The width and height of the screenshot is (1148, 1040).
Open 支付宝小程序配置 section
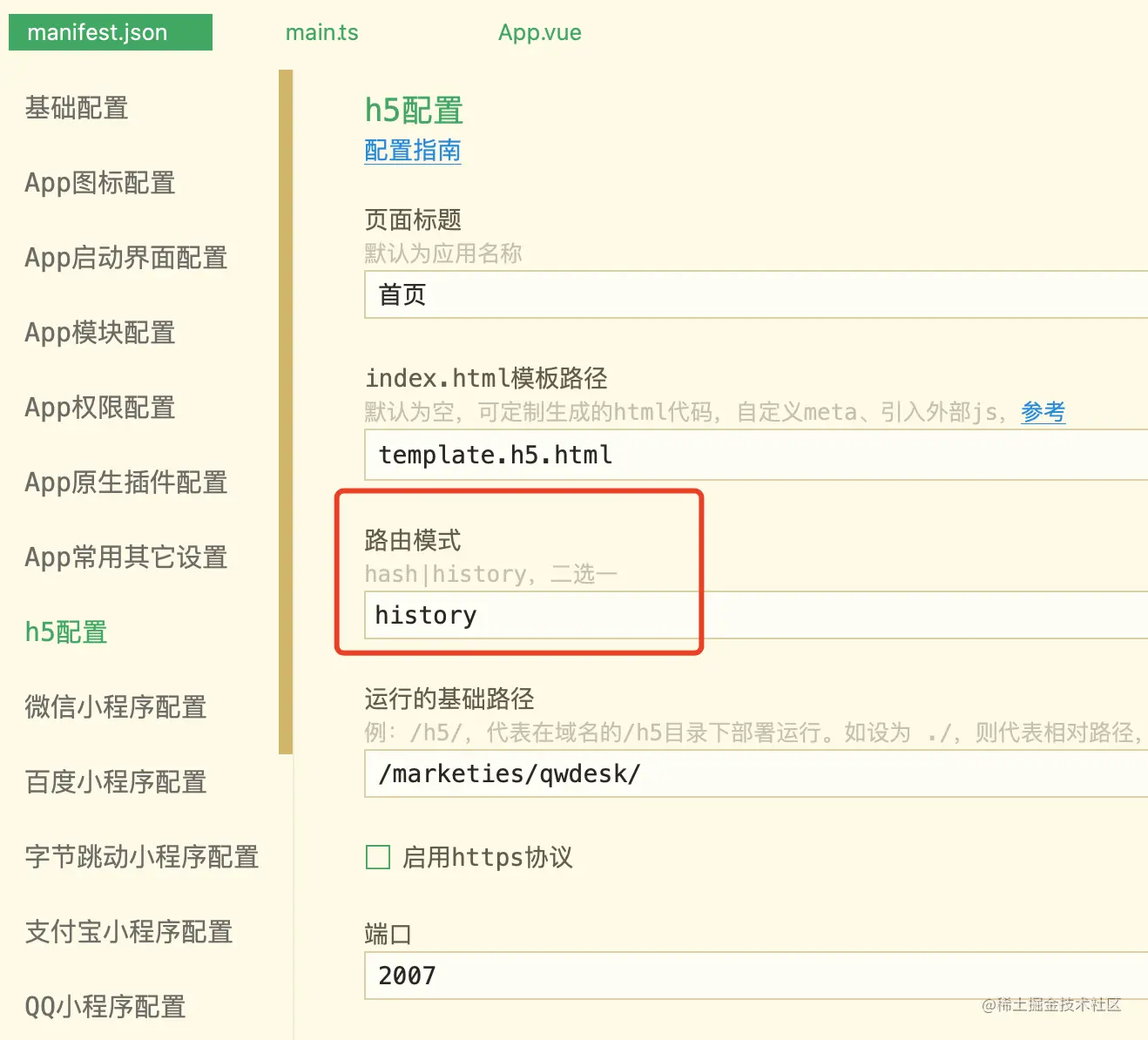pyautogui.click(x=129, y=932)
